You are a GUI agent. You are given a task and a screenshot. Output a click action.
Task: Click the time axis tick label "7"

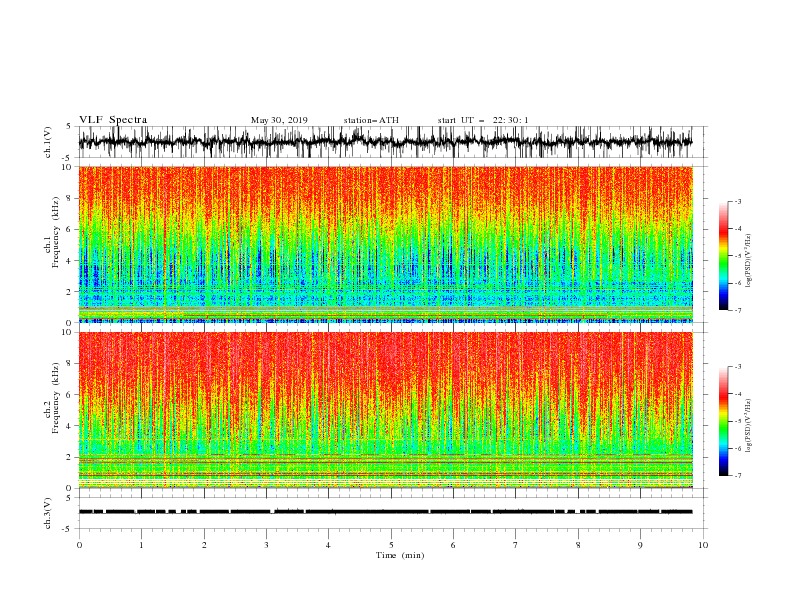point(516,545)
